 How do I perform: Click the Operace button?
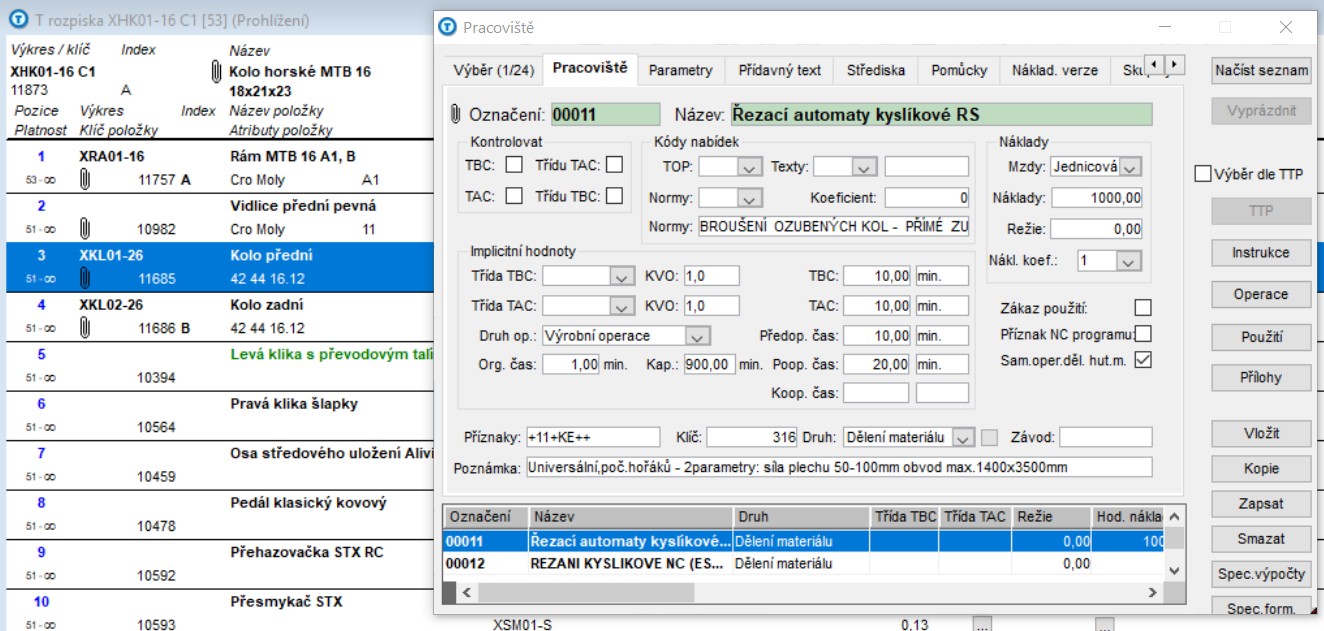click(1261, 295)
